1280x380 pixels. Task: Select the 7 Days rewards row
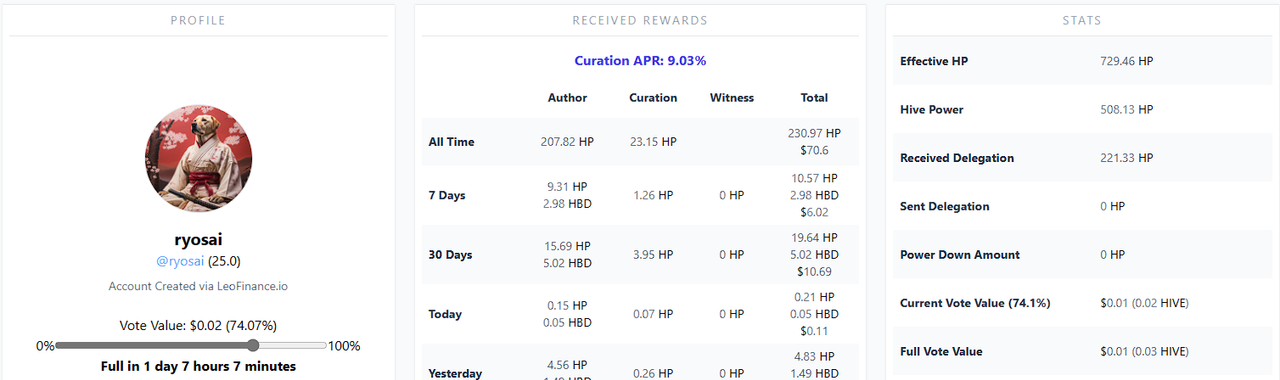[640, 195]
